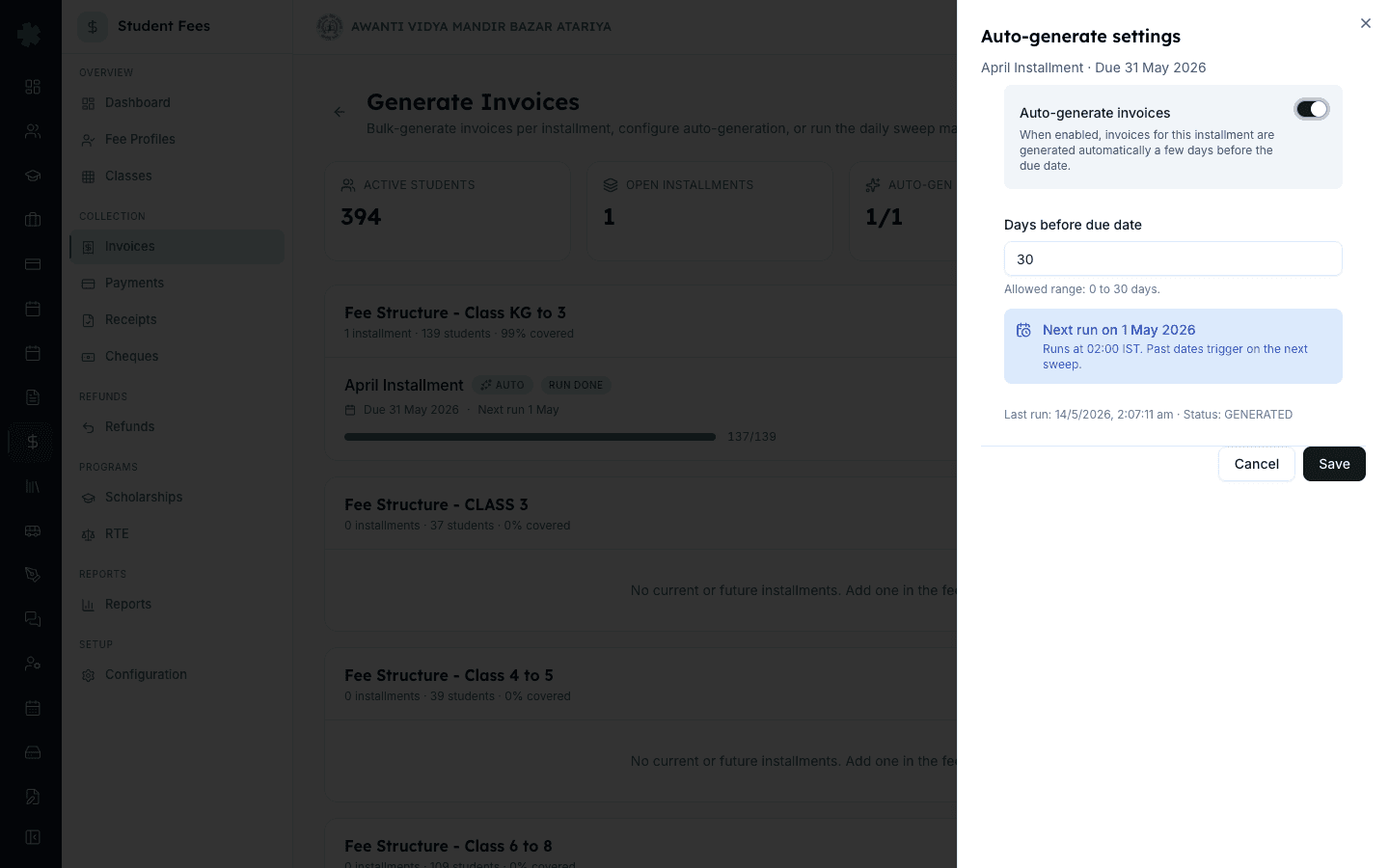Open the bus transport icon in the rail
1389x868 pixels.
[x=33, y=530]
